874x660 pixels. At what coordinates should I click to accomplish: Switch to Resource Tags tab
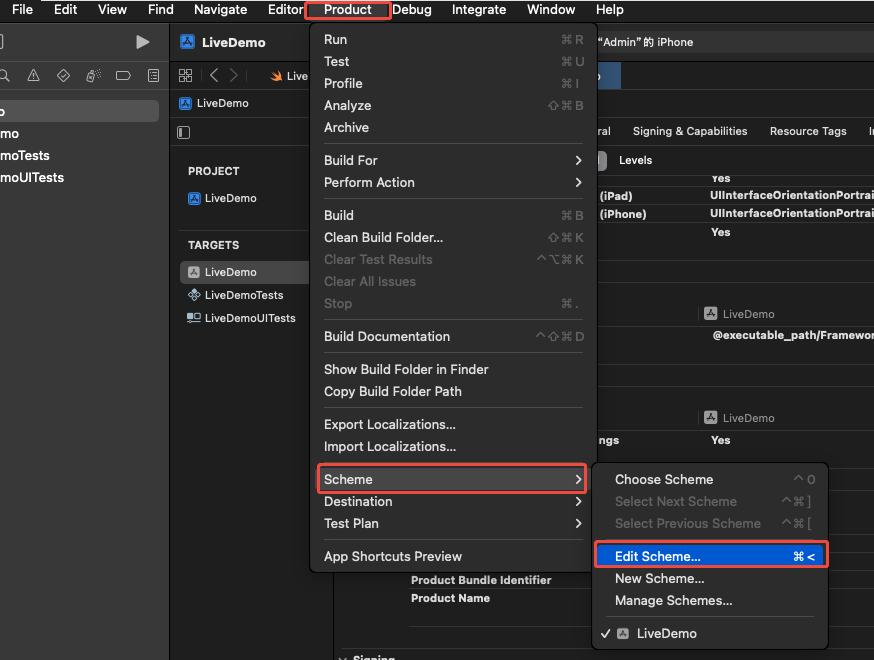click(808, 131)
